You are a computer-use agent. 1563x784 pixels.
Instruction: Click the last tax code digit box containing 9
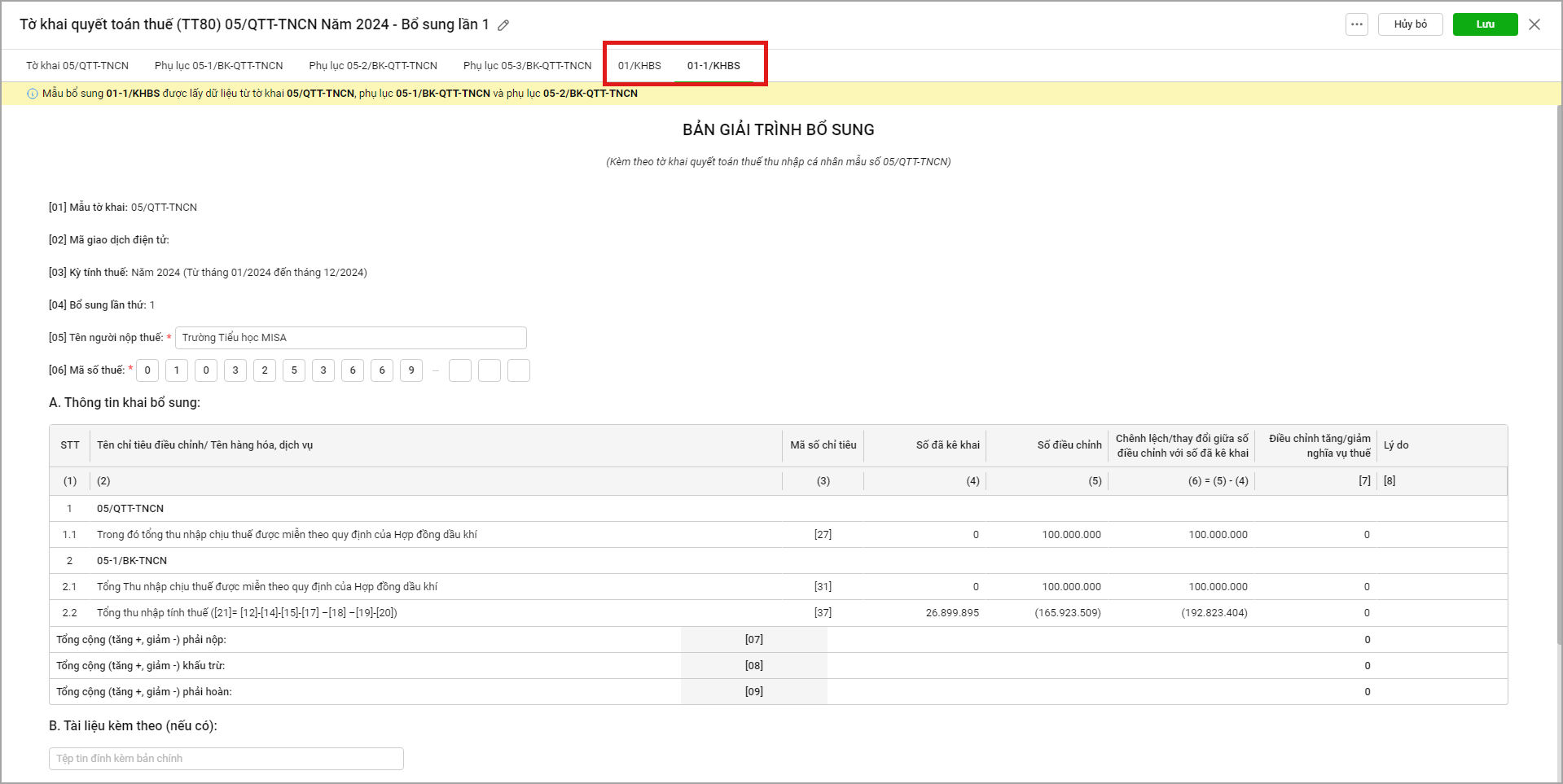click(x=411, y=370)
